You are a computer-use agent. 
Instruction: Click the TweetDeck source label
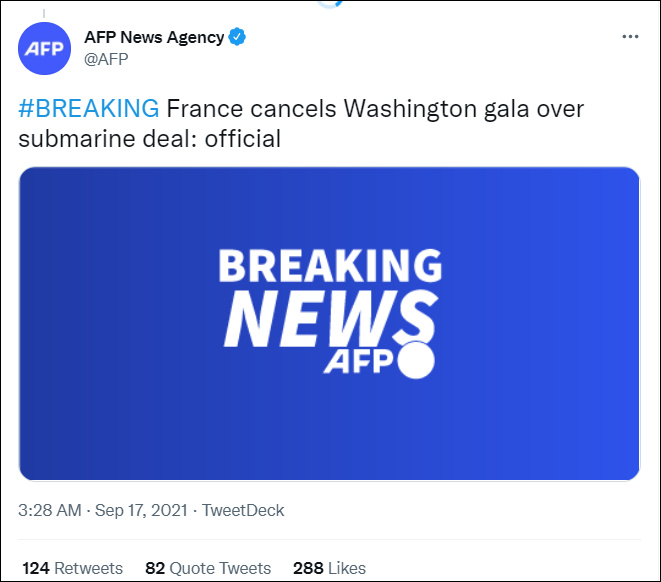[243, 510]
